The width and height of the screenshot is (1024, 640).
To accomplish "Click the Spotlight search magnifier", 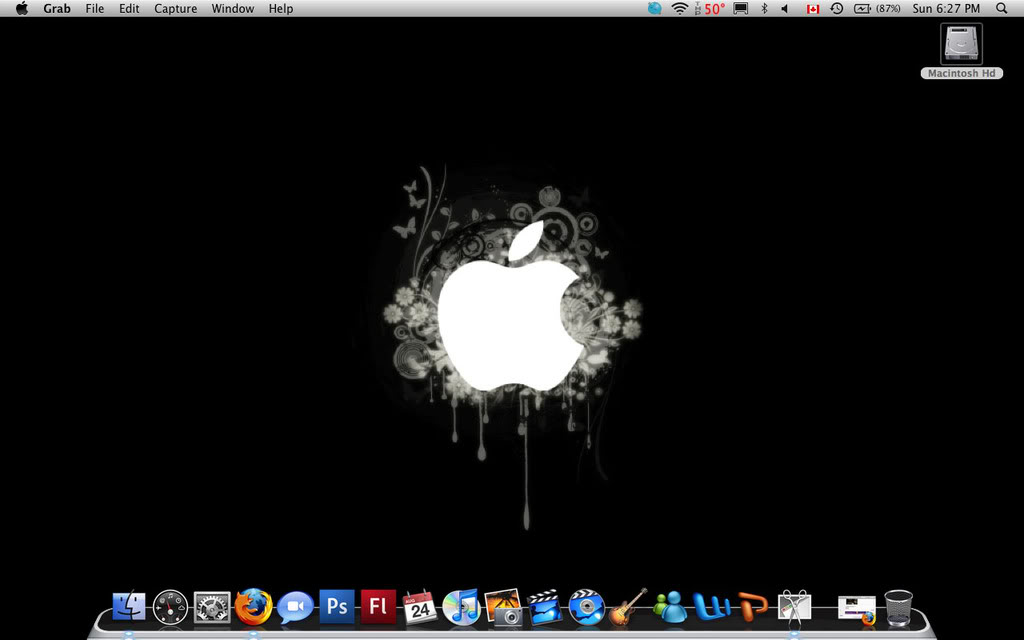I will point(1002,8).
